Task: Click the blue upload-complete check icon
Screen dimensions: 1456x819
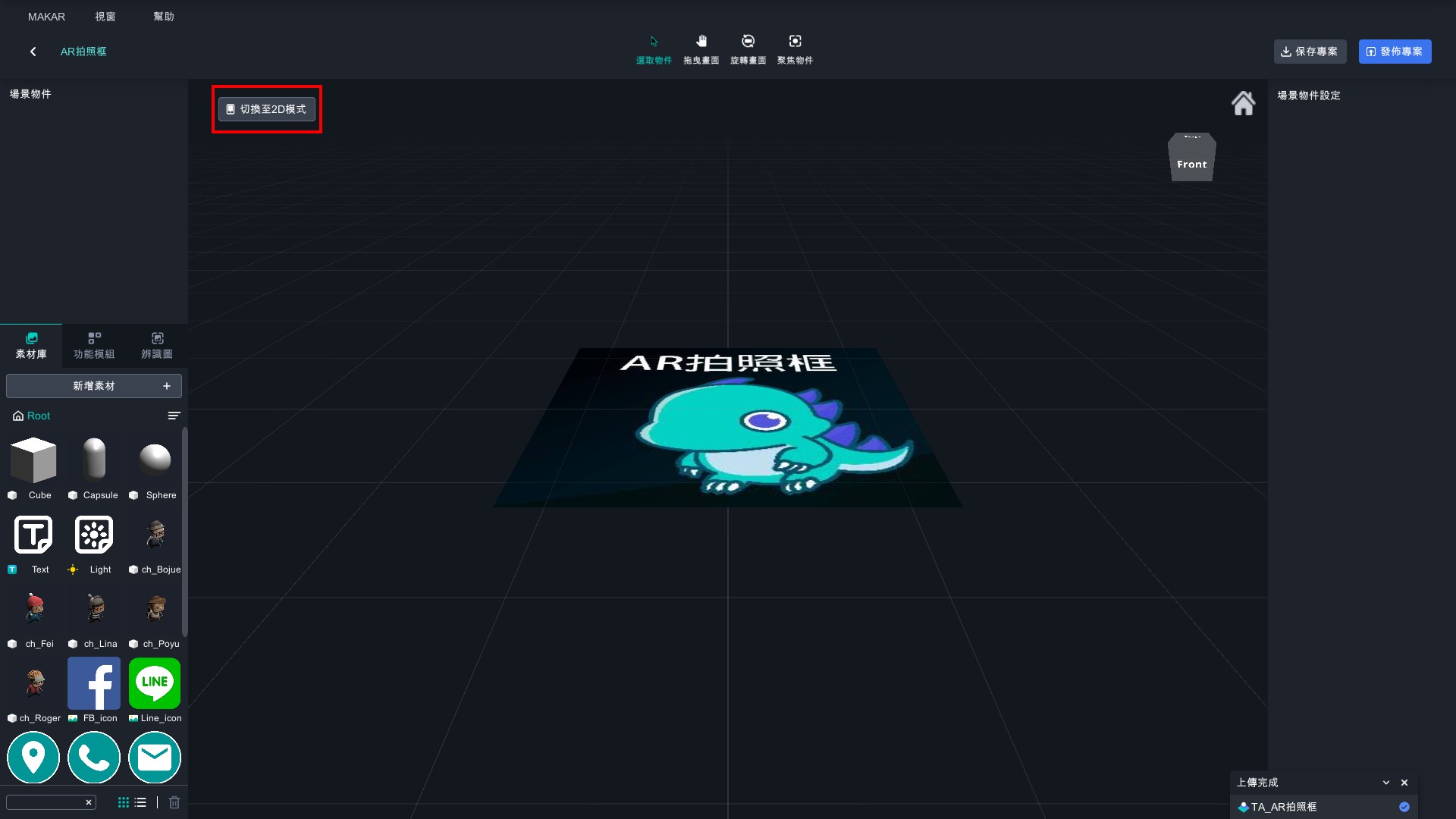Action: click(x=1404, y=807)
